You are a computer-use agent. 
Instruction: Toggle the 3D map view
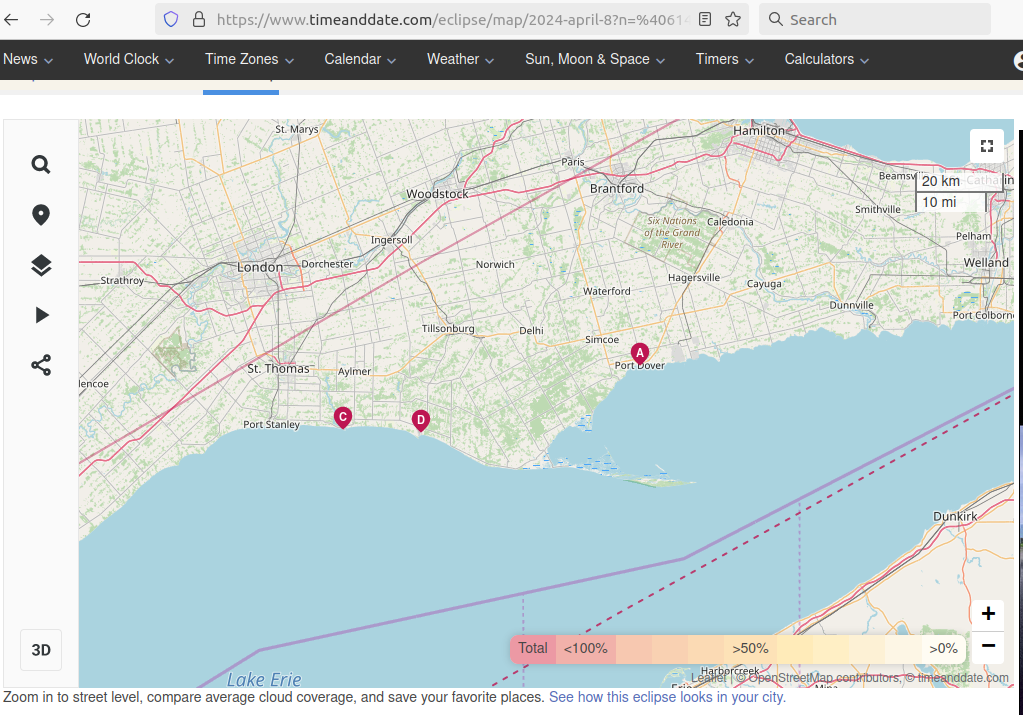[x=41, y=650]
